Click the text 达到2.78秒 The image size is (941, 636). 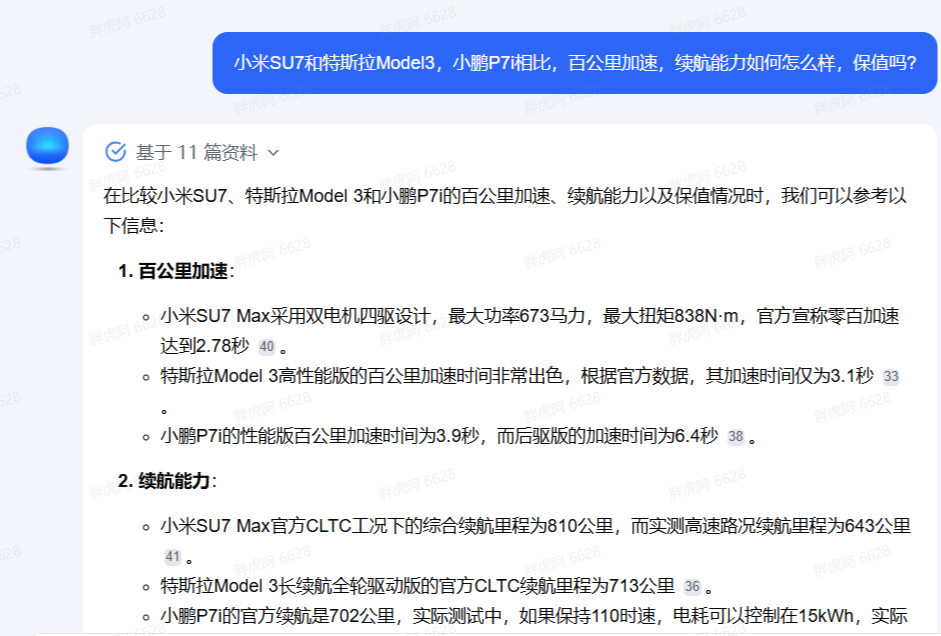[x=205, y=346]
